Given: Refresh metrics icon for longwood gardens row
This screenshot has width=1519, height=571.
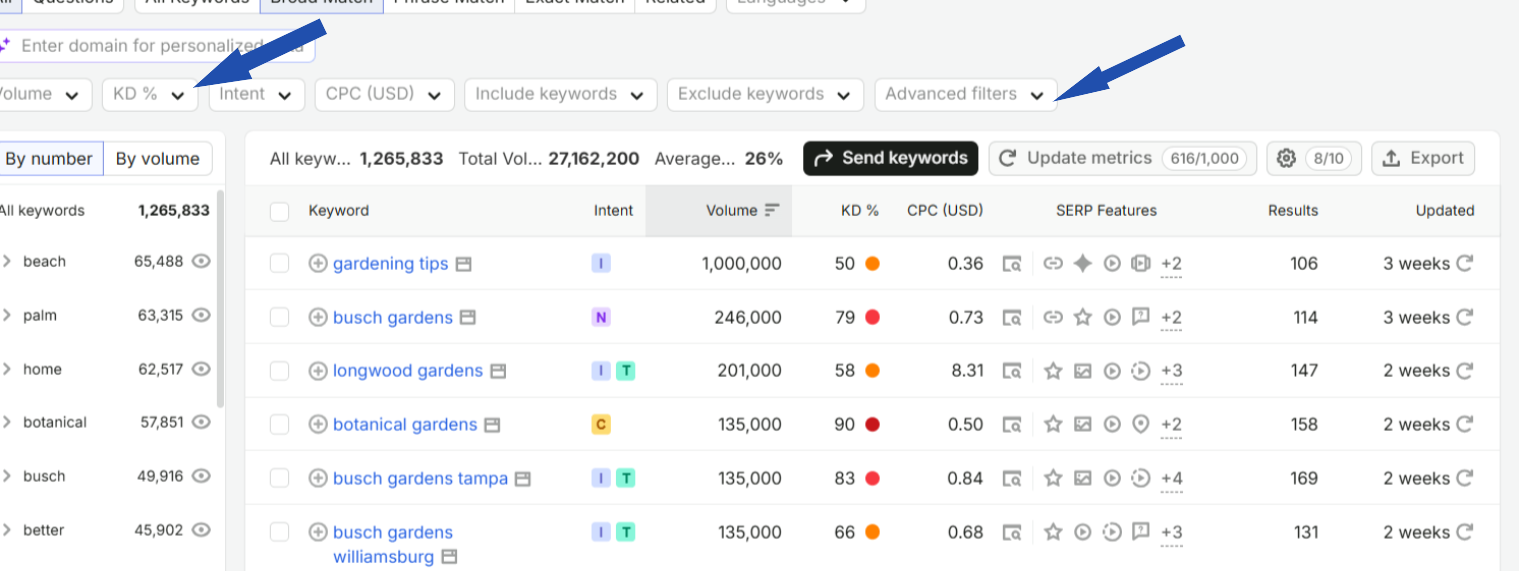Looking at the screenshot, I should [1465, 371].
